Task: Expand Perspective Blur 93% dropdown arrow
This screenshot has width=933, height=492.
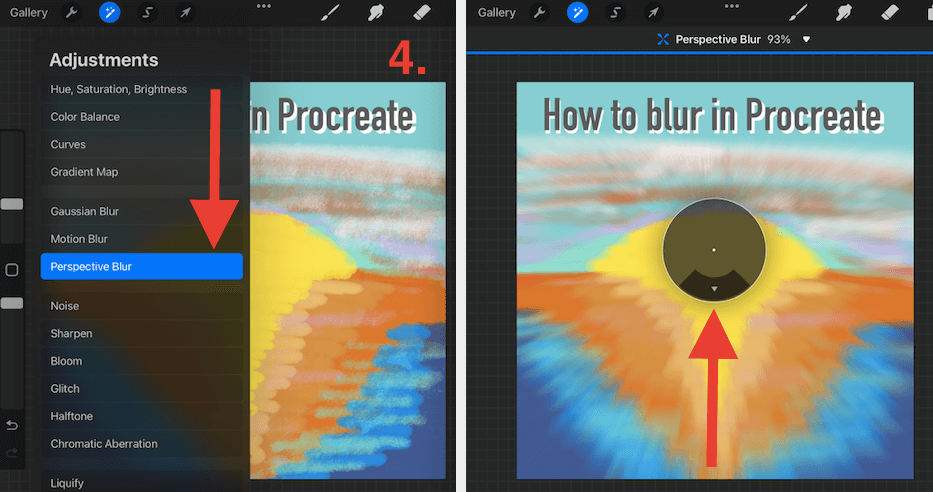Action: (x=806, y=39)
